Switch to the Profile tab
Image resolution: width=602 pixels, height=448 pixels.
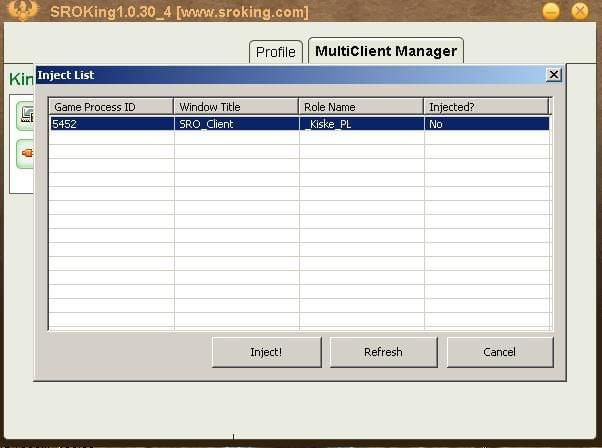(x=275, y=52)
